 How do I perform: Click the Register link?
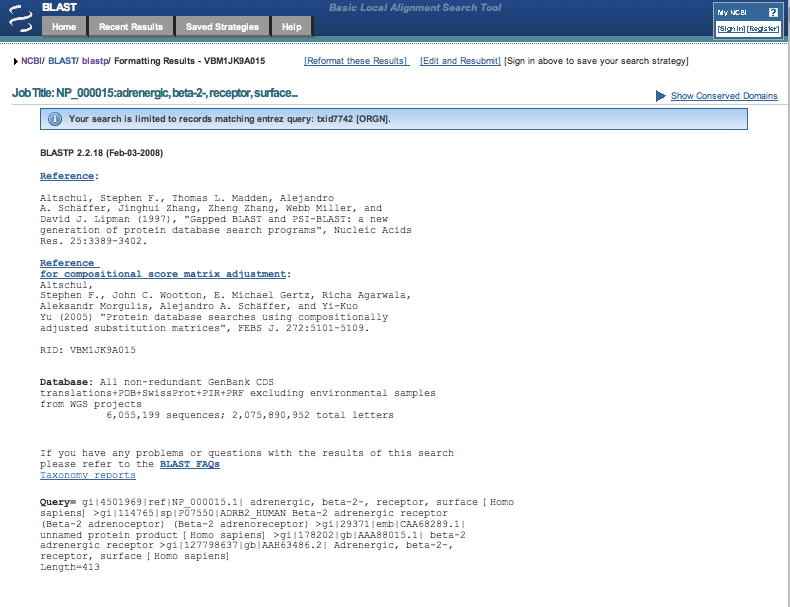[x=763, y=29]
